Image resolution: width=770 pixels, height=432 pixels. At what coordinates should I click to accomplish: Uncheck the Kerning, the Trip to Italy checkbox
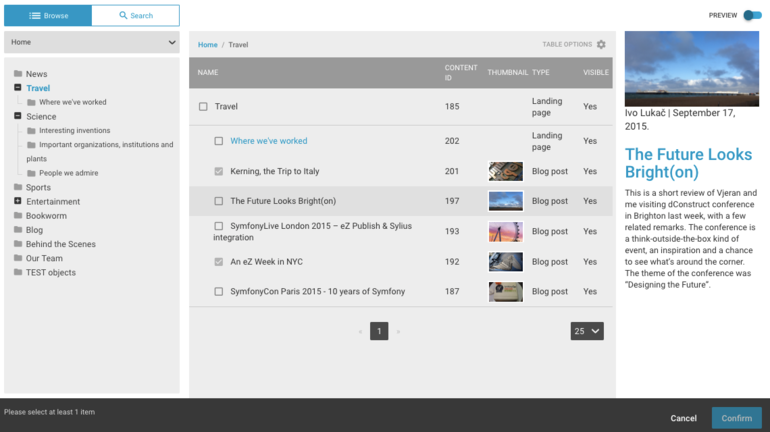219,171
